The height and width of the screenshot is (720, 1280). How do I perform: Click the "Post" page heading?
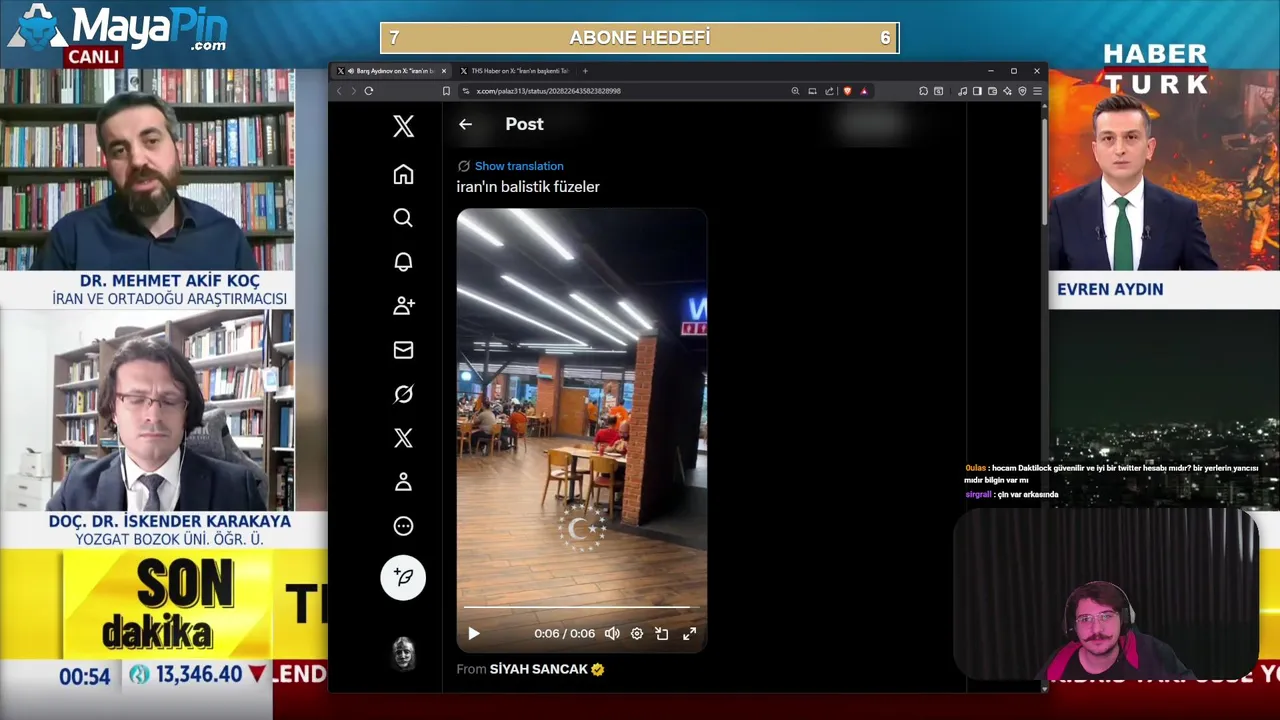pos(524,124)
